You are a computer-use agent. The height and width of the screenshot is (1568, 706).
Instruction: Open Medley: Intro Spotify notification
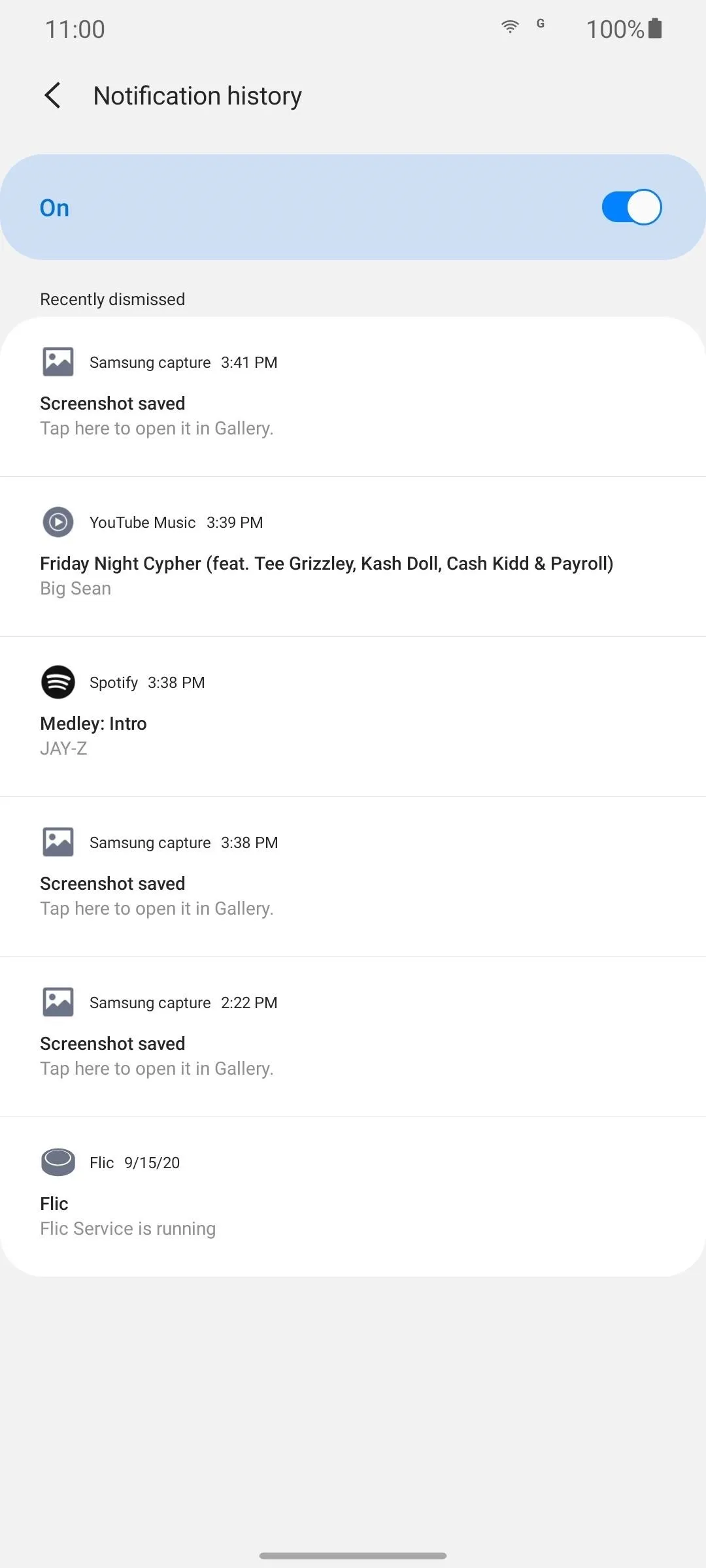pos(353,717)
